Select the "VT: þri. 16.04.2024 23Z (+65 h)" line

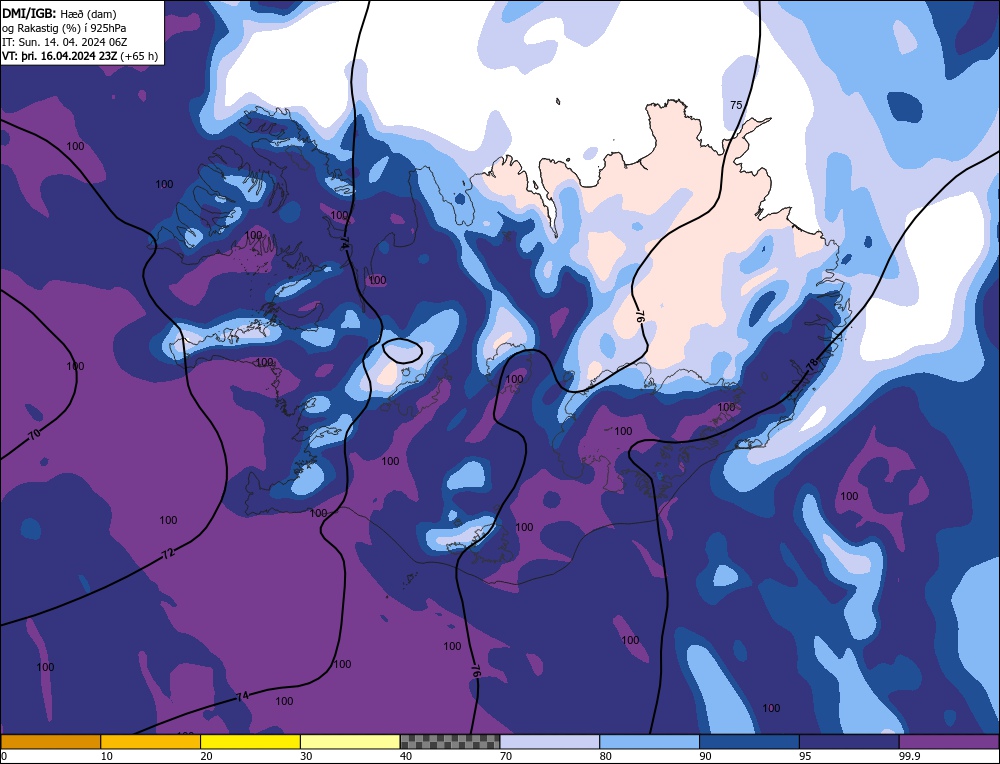80,55
